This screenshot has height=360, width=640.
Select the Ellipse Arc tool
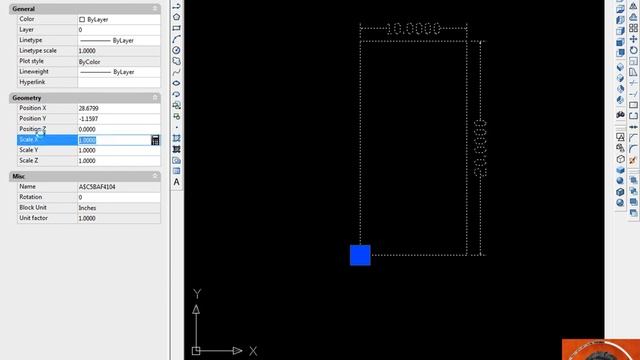176,94
